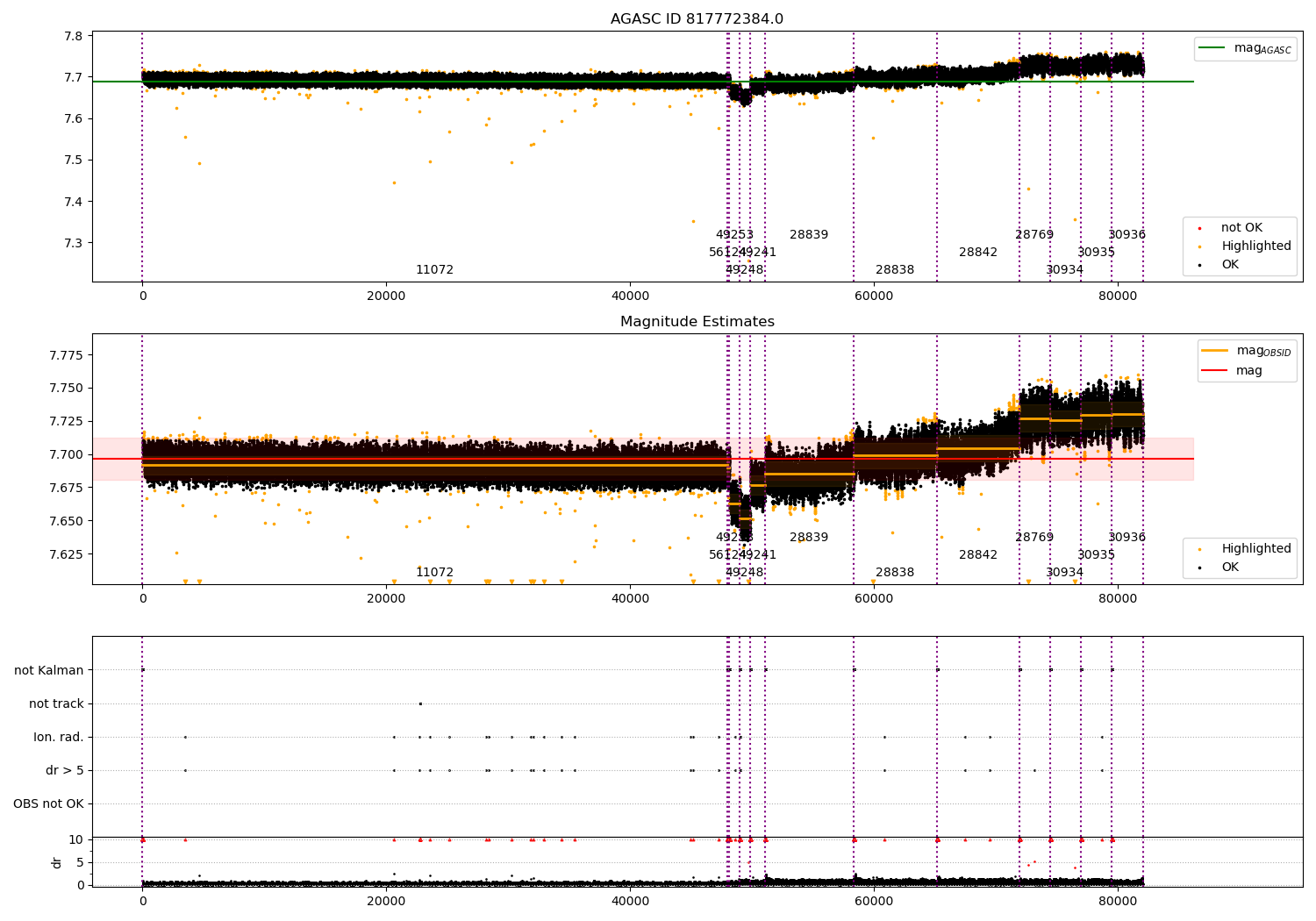Click obsid label 28769 in the top plot
1316x921 pixels.
[1033, 235]
